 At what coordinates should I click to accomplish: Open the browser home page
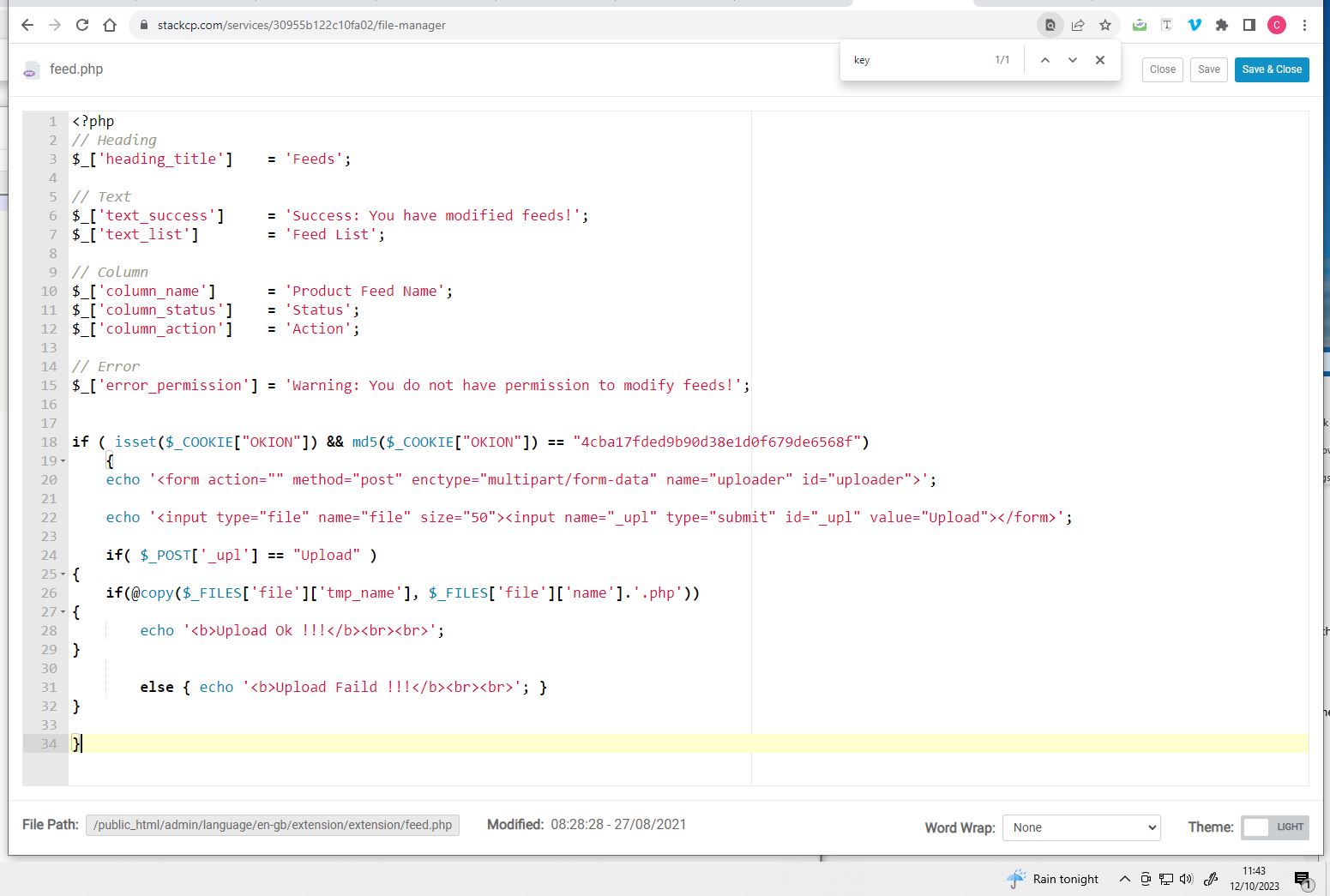(x=110, y=25)
